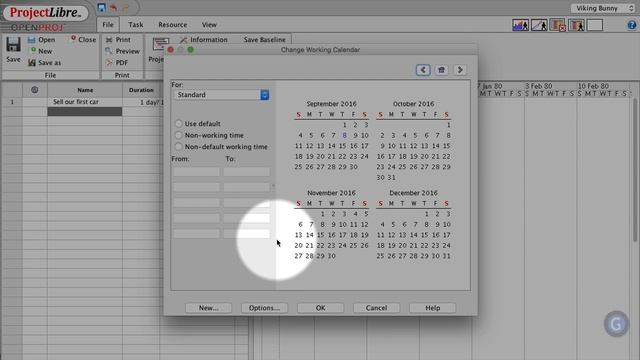
Task: Click the first From time field
Action: [196, 172]
